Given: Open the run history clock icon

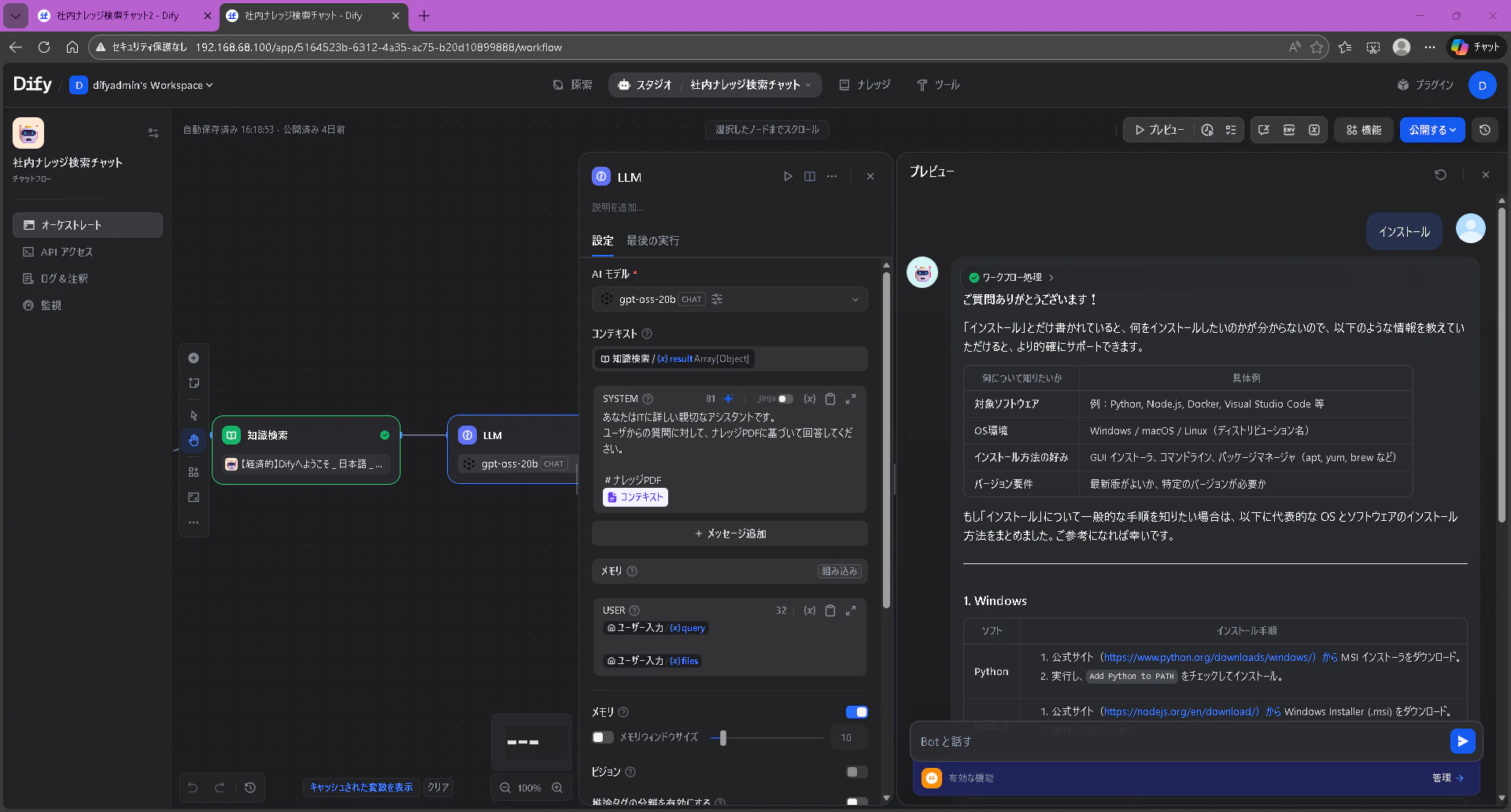Looking at the screenshot, I should [x=1207, y=130].
